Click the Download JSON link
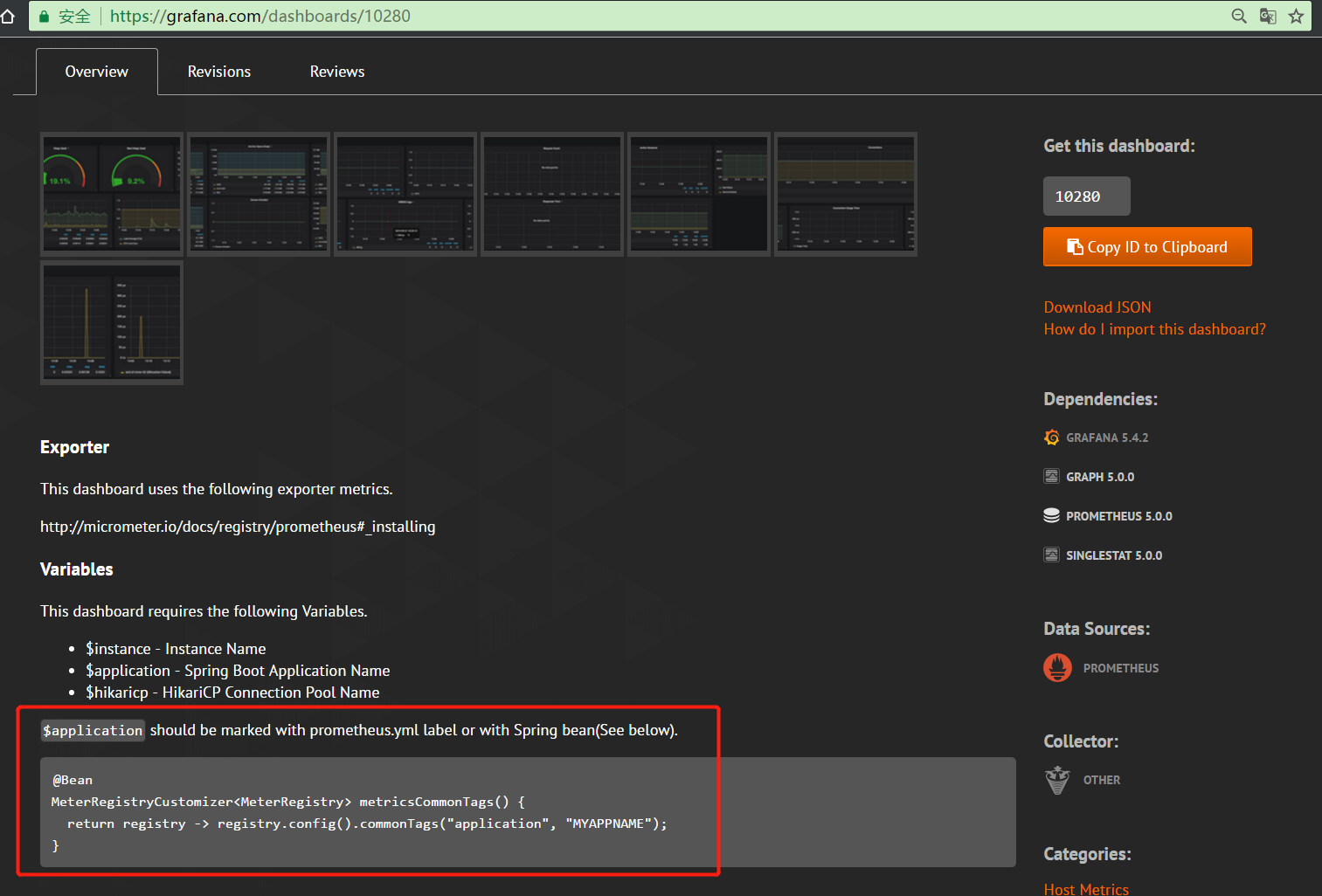The height and width of the screenshot is (896, 1322). [1097, 307]
